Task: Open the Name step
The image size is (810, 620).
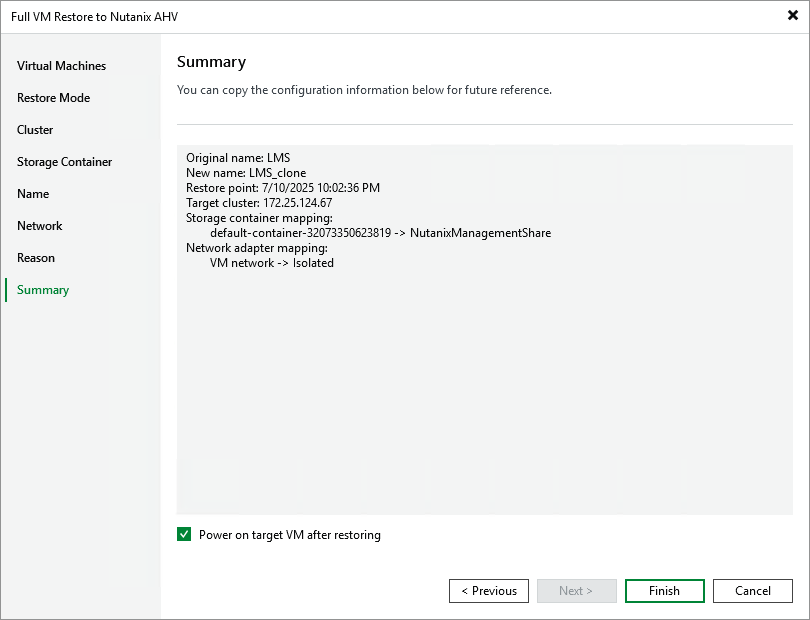Action: [32, 193]
